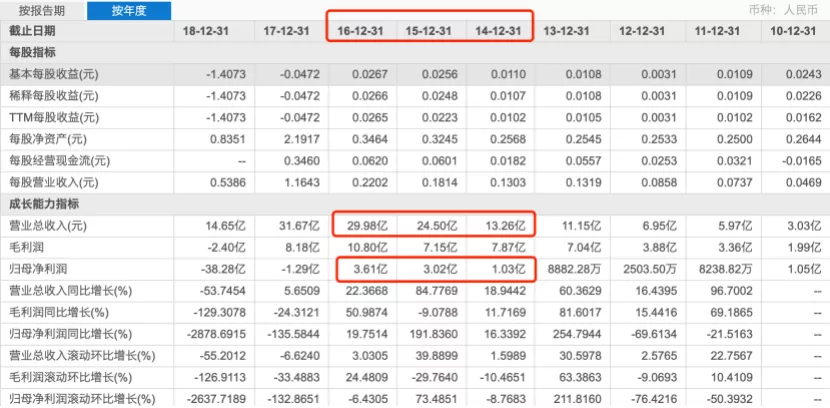Click the -1.29亿 net profit value
This screenshot has width=830, height=408.
click(301, 269)
